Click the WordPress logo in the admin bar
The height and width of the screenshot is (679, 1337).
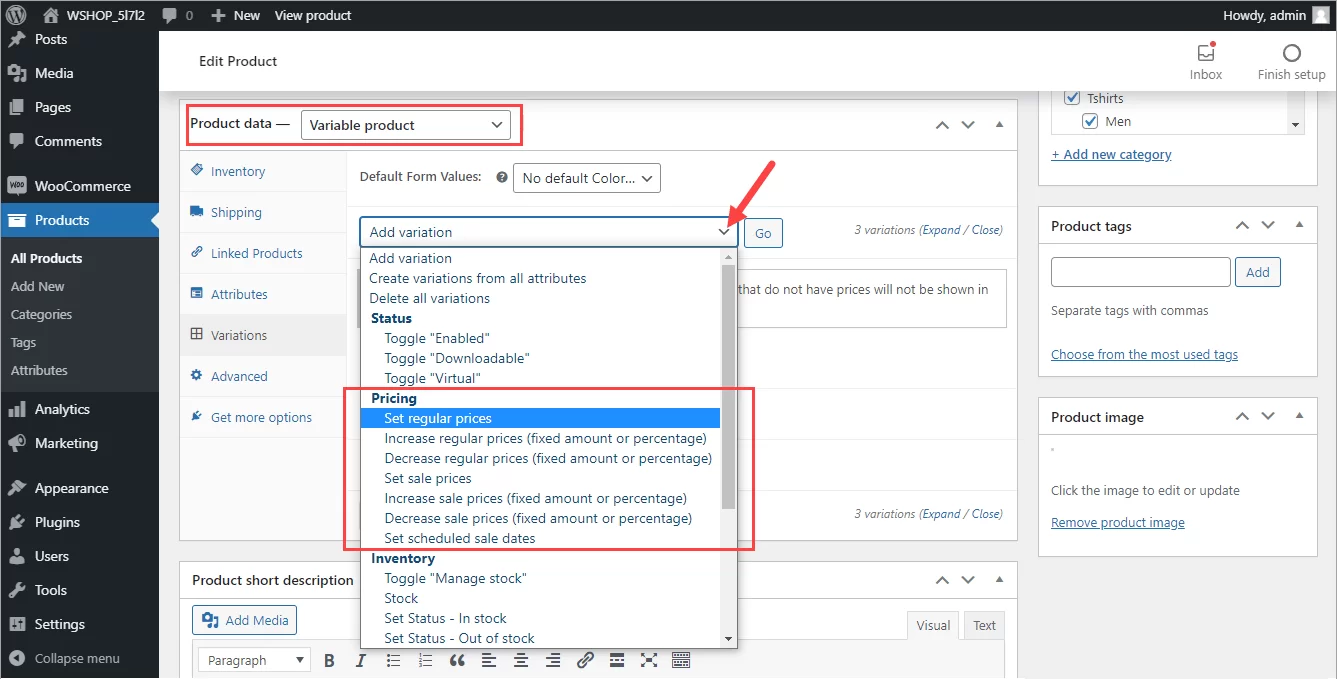[x=16, y=14]
